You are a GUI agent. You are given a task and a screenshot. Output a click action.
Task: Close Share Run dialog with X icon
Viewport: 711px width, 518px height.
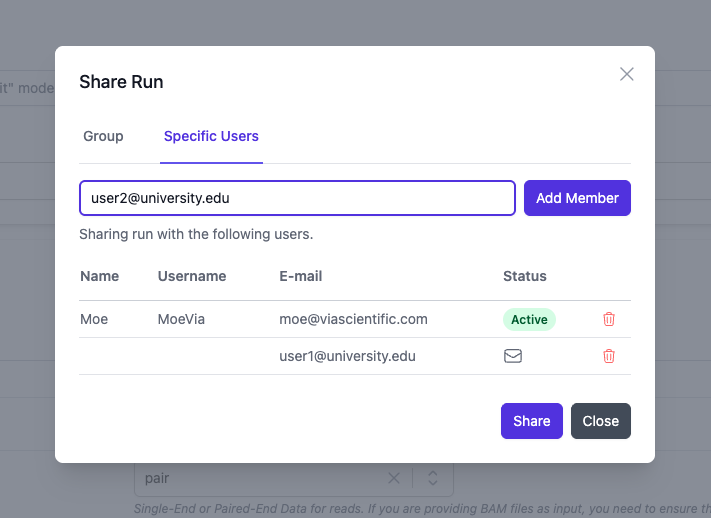[627, 74]
